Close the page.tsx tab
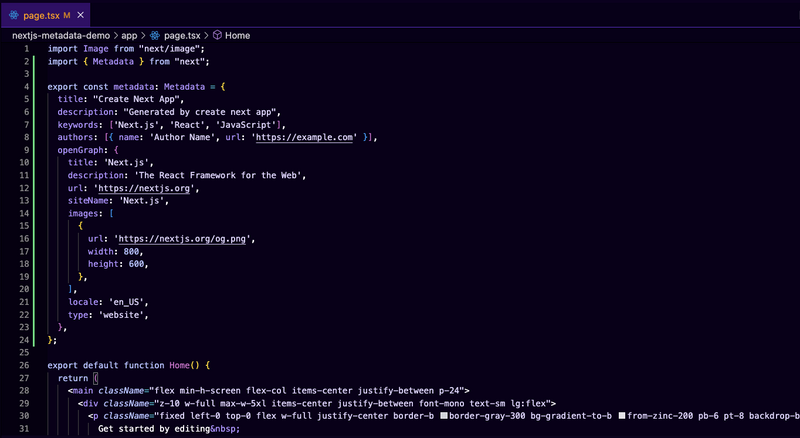Image resolution: width=800 pixels, height=438 pixels. (80, 15)
